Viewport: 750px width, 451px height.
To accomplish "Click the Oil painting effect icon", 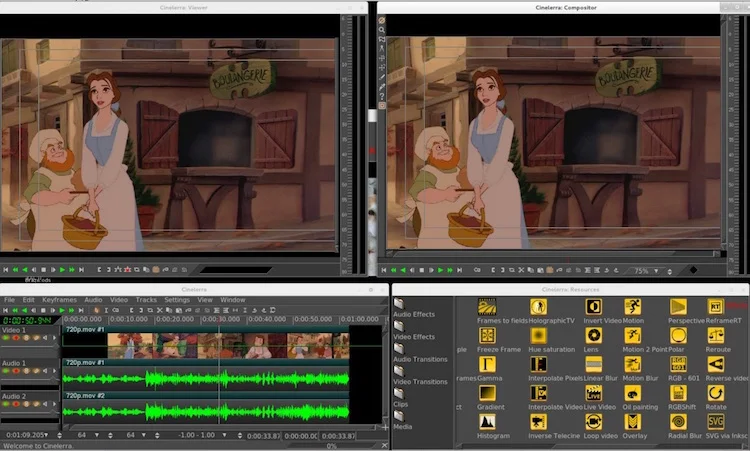I will click(632, 393).
